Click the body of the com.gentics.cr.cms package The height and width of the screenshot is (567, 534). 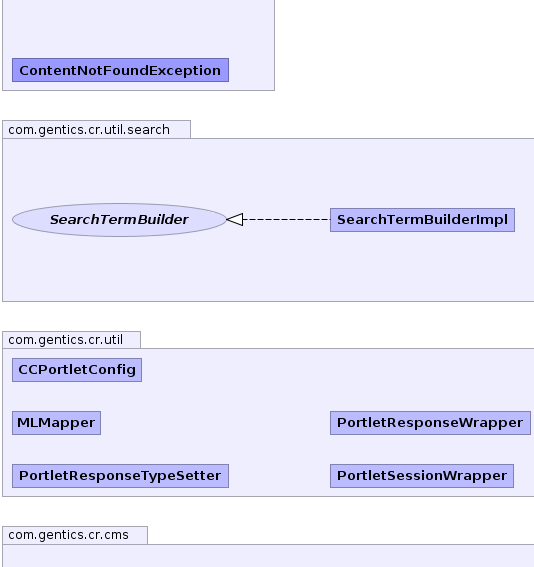[268, 557]
